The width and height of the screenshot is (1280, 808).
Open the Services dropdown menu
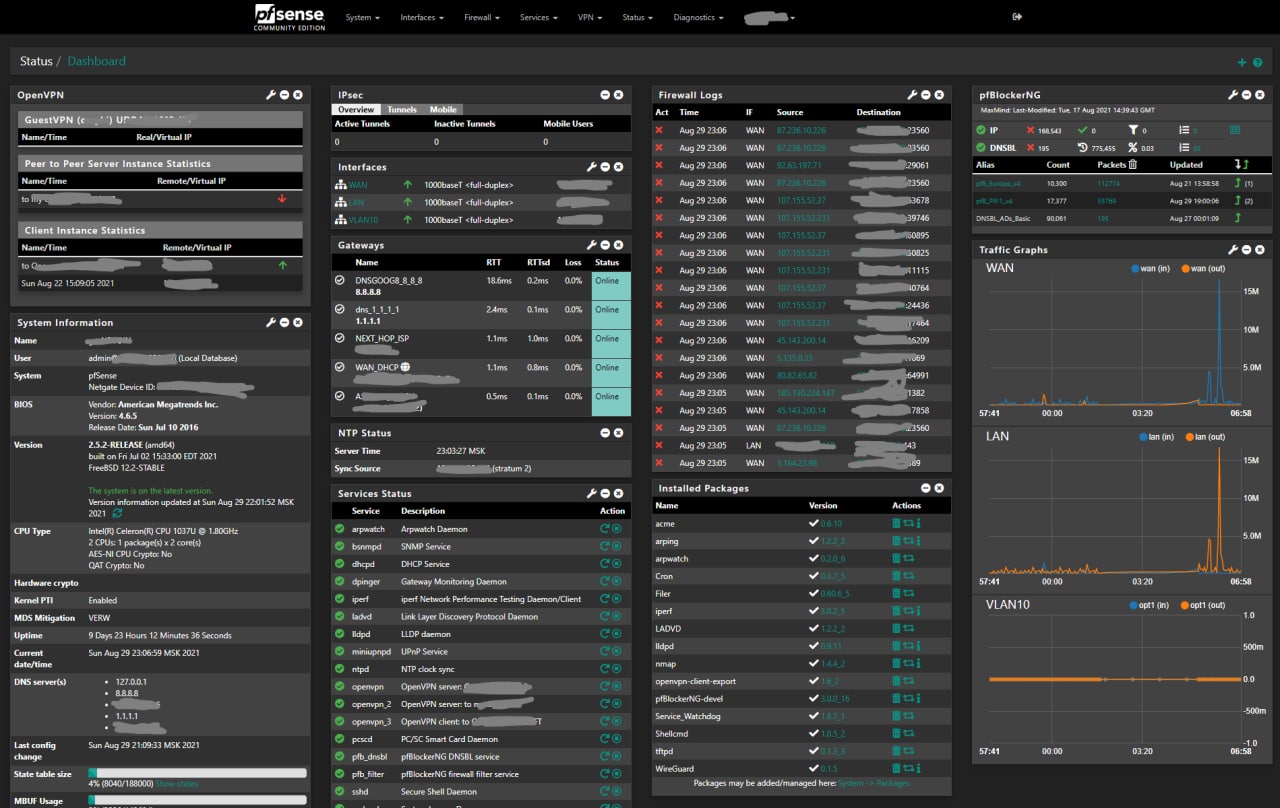pyautogui.click(x=538, y=17)
